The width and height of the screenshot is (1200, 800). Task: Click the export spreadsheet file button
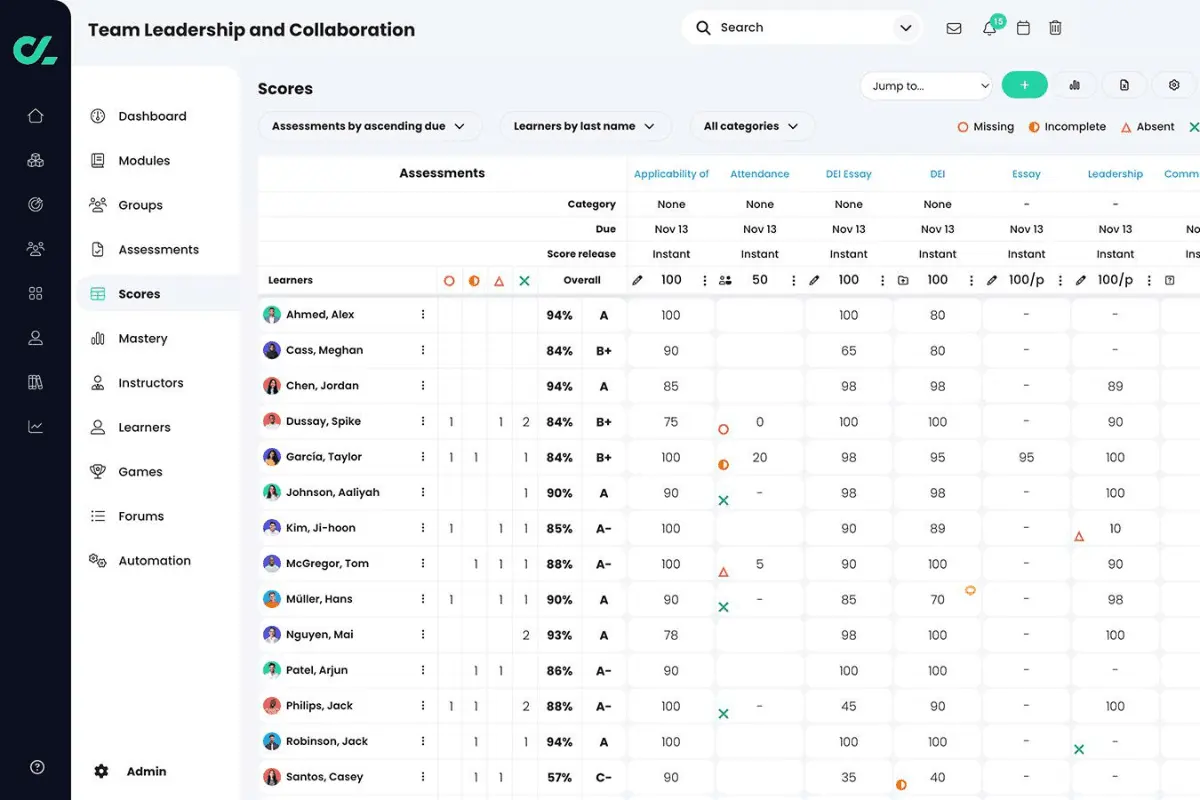click(1124, 85)
